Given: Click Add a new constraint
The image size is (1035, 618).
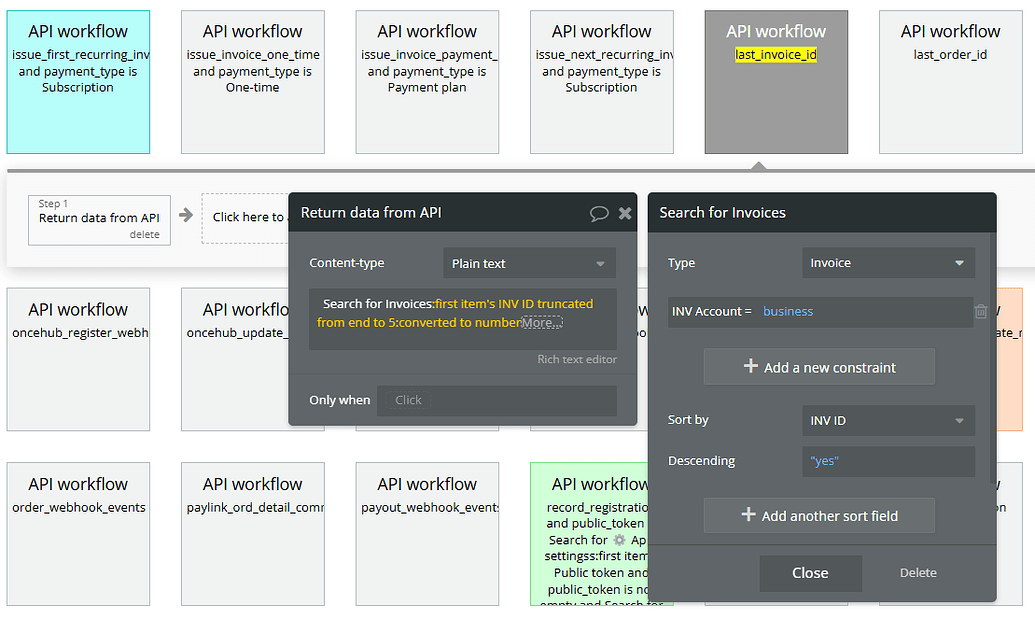Looking at the screenshot, I should [x=819, y=367].
